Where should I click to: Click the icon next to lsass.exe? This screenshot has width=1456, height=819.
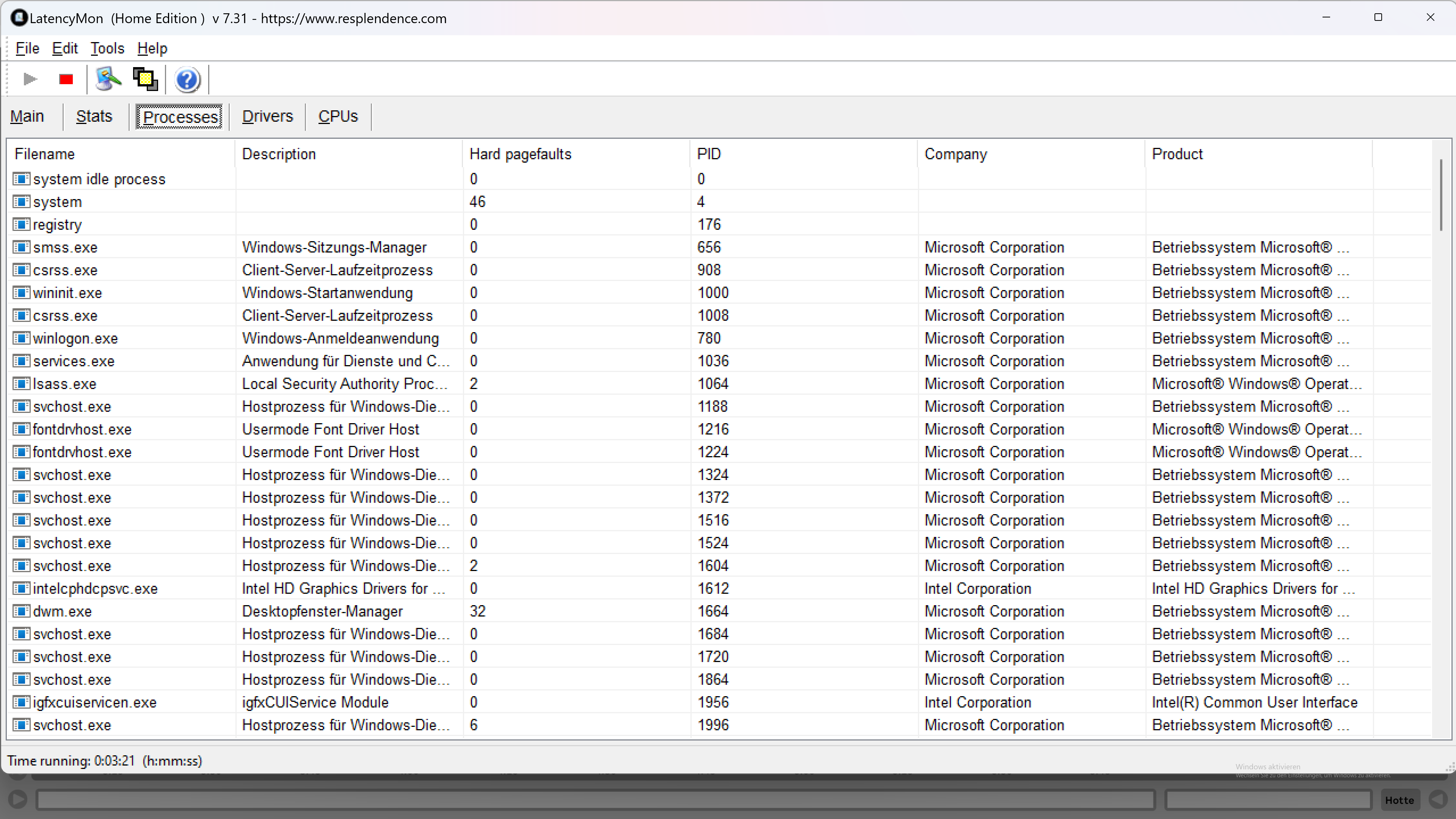(22, 384)
